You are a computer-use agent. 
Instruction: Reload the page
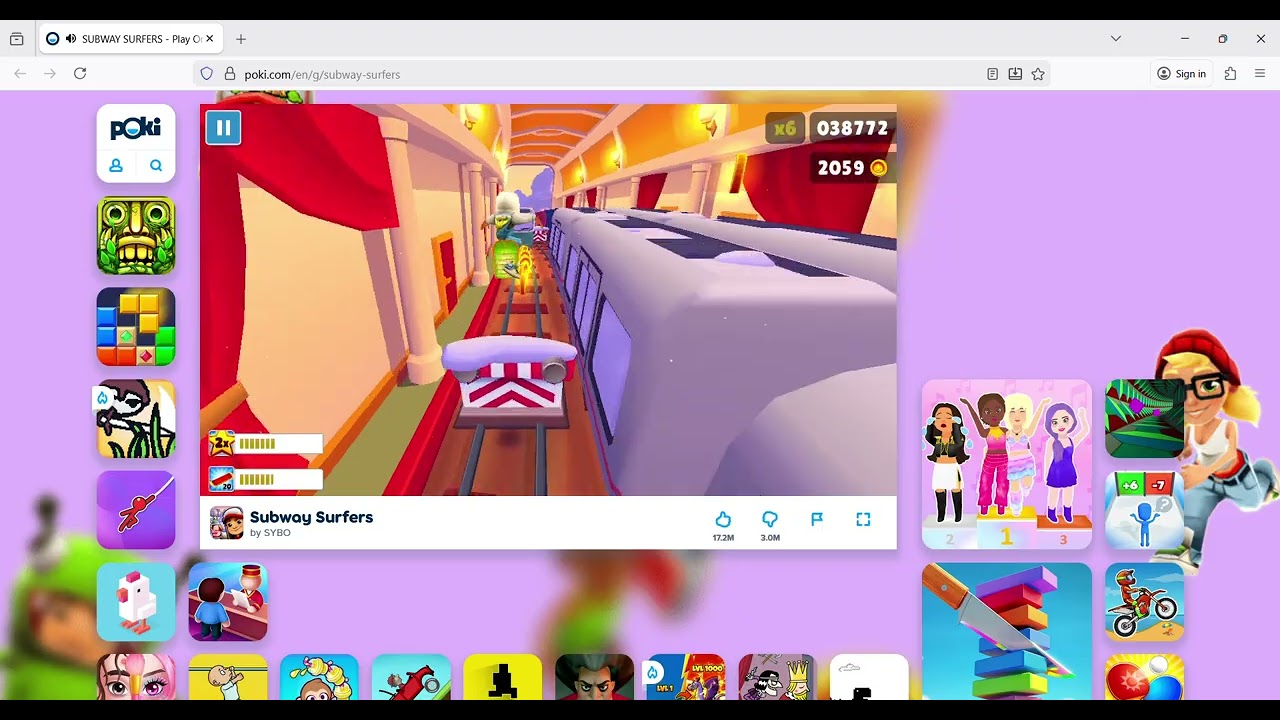80,74
